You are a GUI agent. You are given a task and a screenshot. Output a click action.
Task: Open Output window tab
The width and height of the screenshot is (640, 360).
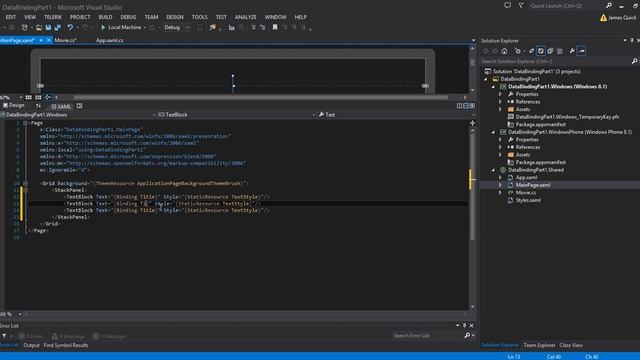[x=31, y=345]
